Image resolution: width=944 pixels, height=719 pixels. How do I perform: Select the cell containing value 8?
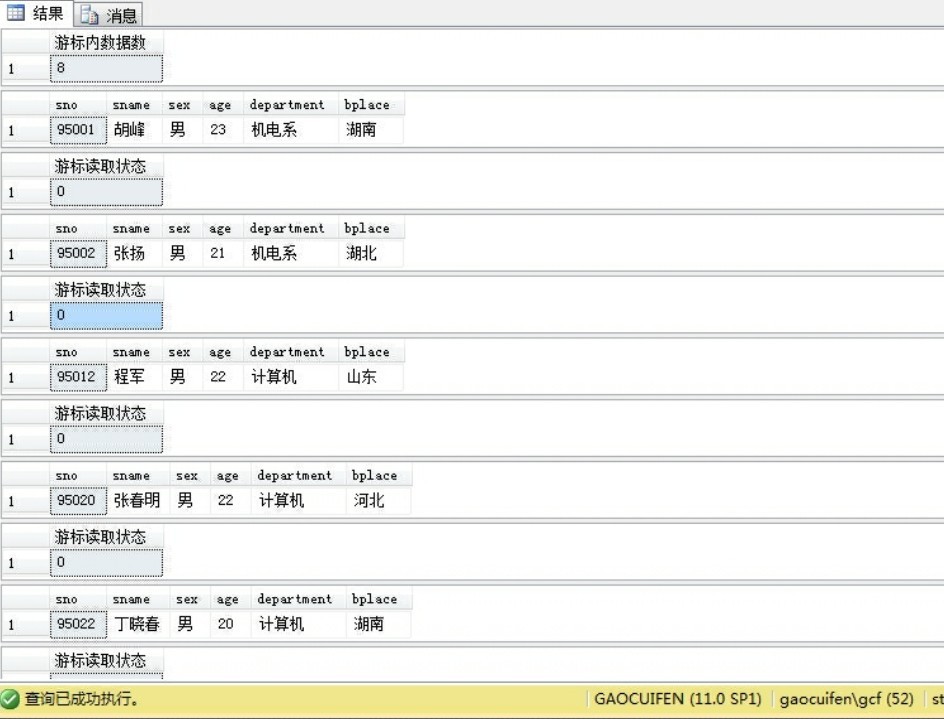[107, 68]
